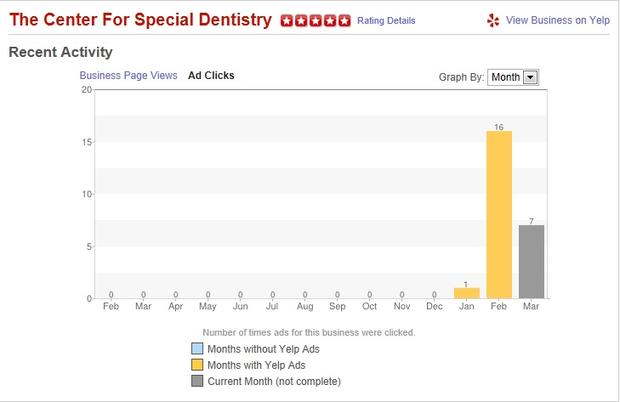Click the gray Current Month legend swatch

pos(197,381)
